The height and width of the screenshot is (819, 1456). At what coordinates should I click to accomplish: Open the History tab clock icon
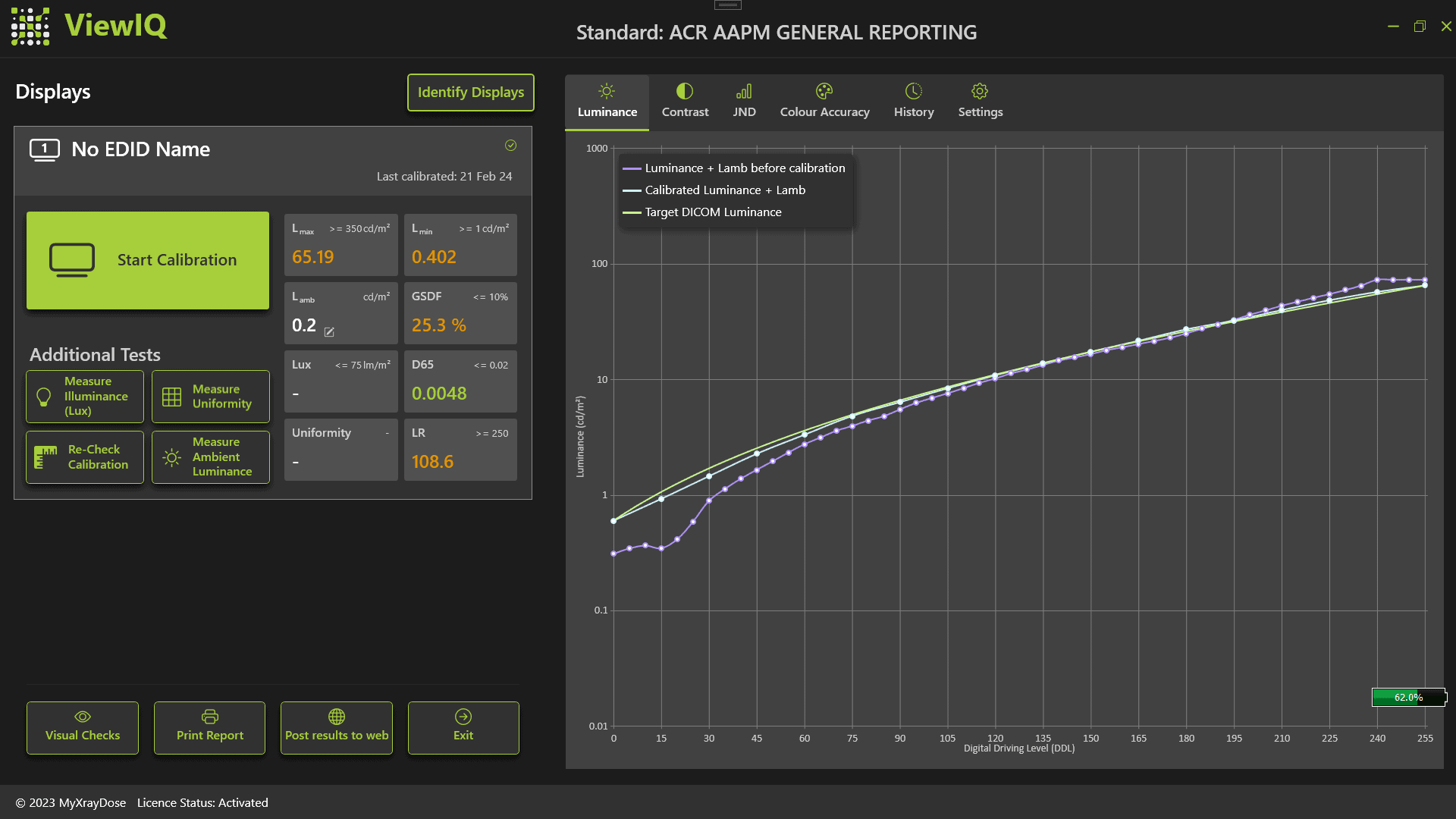(x=913, y=92)
